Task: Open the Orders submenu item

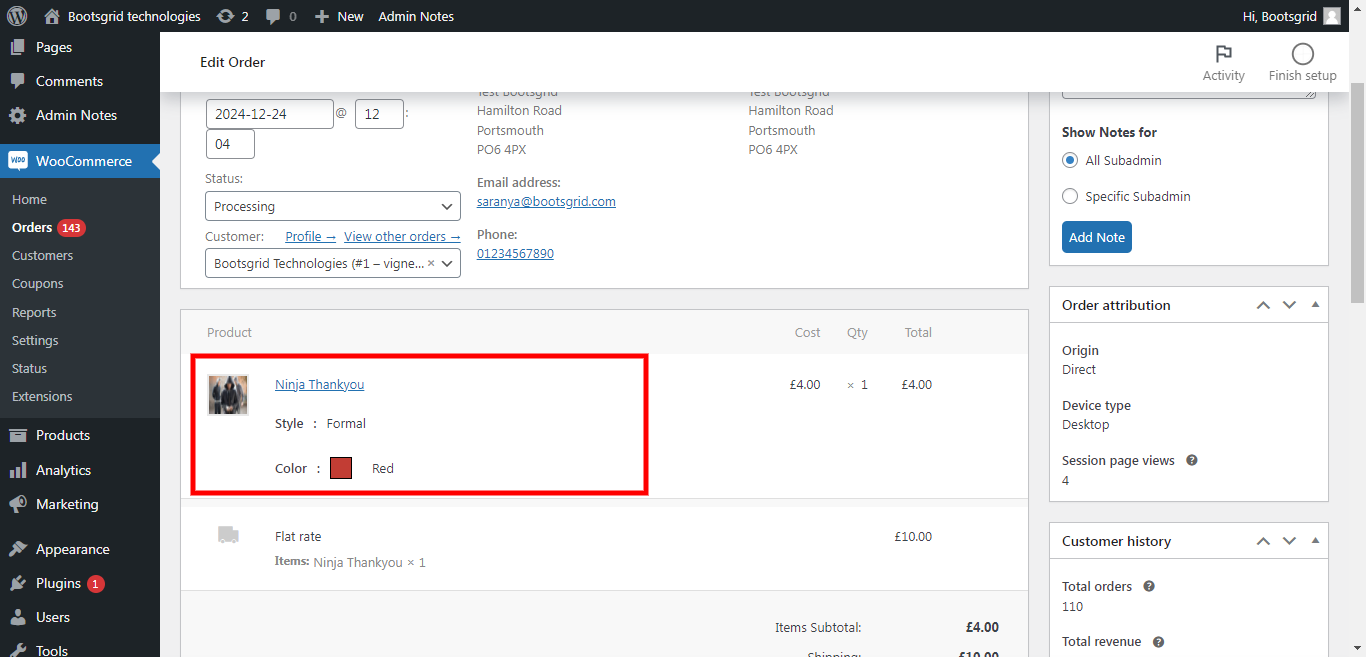Action: 32,228
